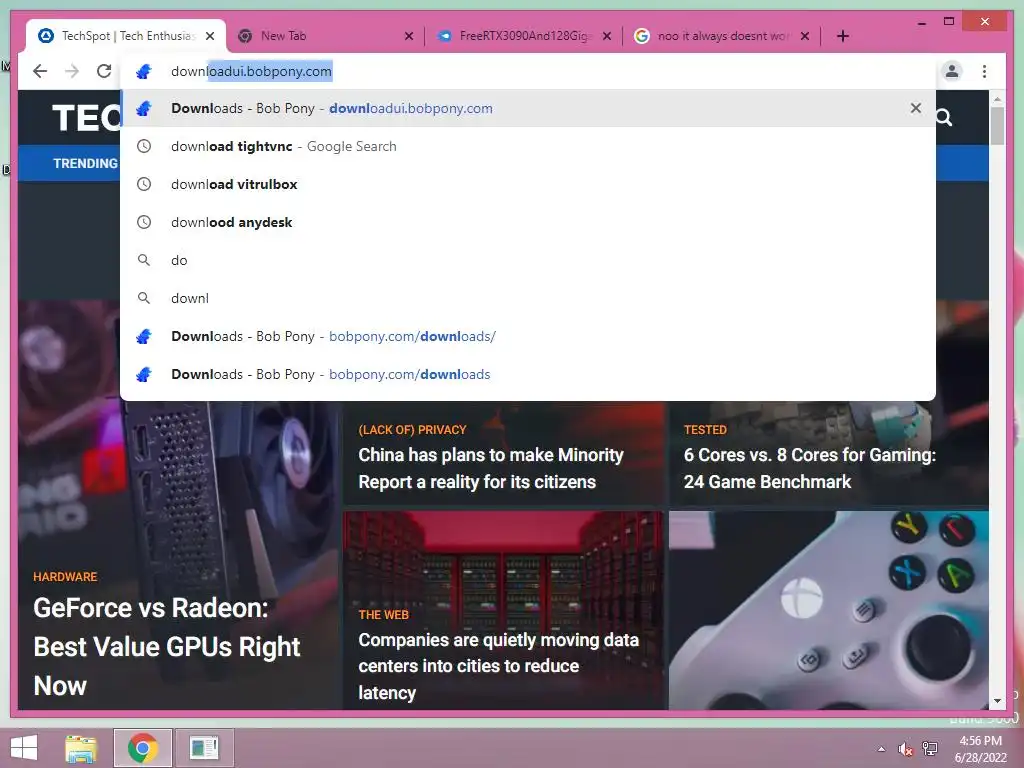The width and height of the screenshot is (1024, 768).
Task: Choose the 'download vitrulbox' history suggestion
Action: pos(528,184)
